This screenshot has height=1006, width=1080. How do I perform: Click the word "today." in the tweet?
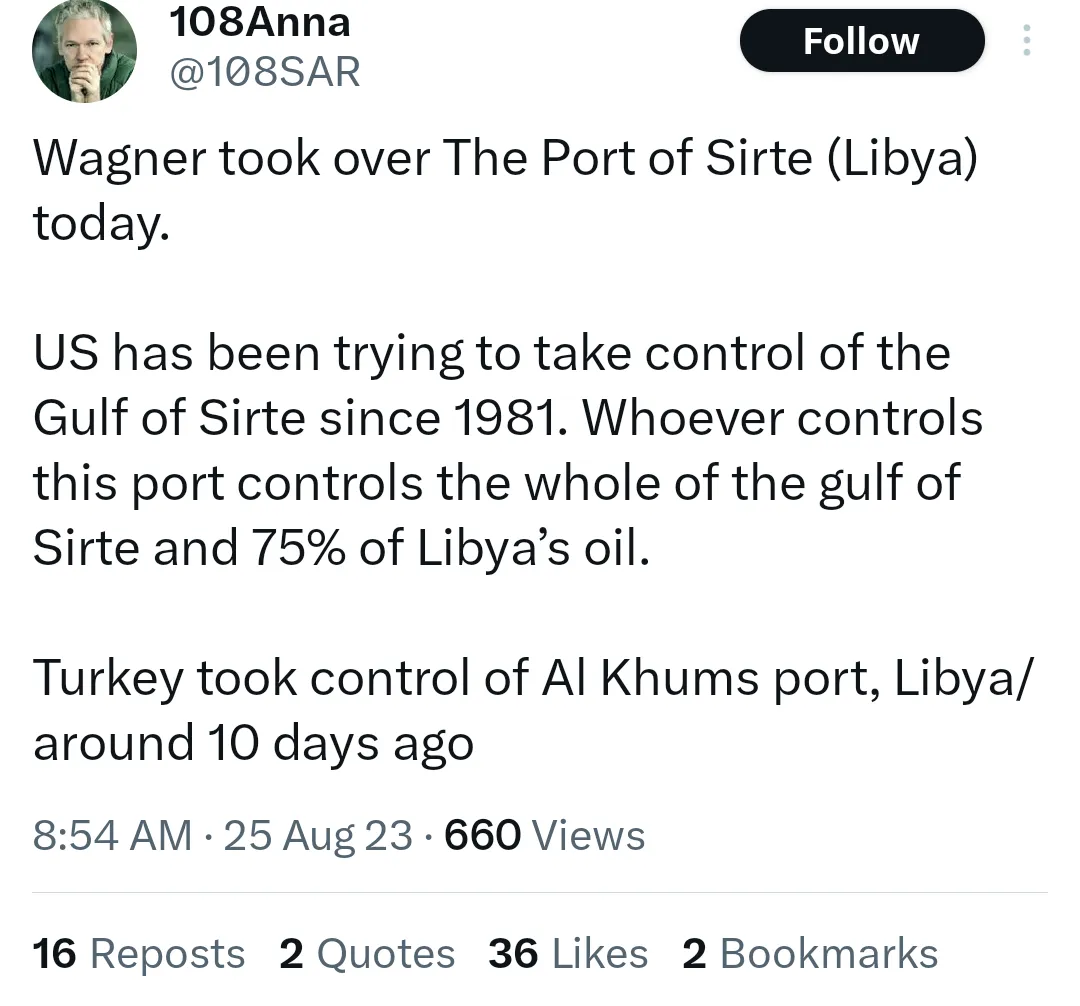pos(96,223)
